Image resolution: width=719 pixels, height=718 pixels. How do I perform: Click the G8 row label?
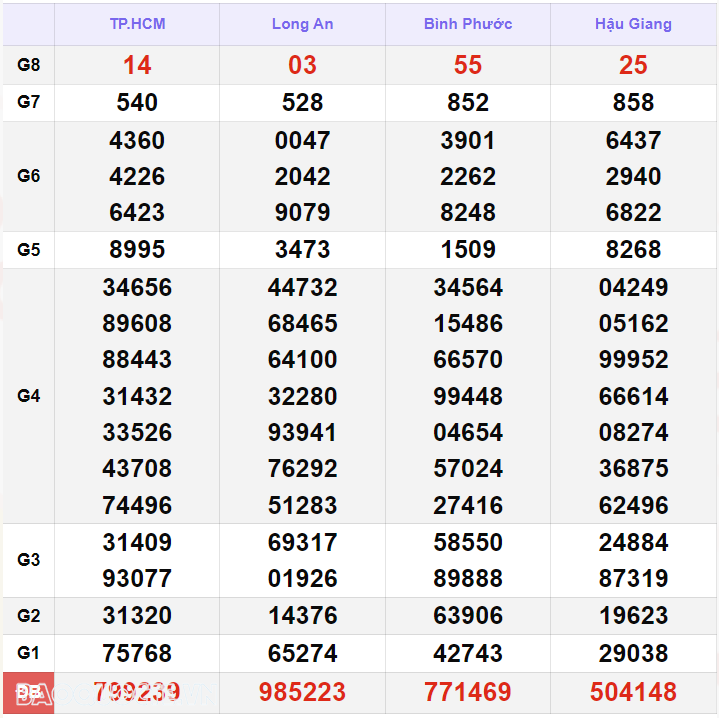point(29,65)
